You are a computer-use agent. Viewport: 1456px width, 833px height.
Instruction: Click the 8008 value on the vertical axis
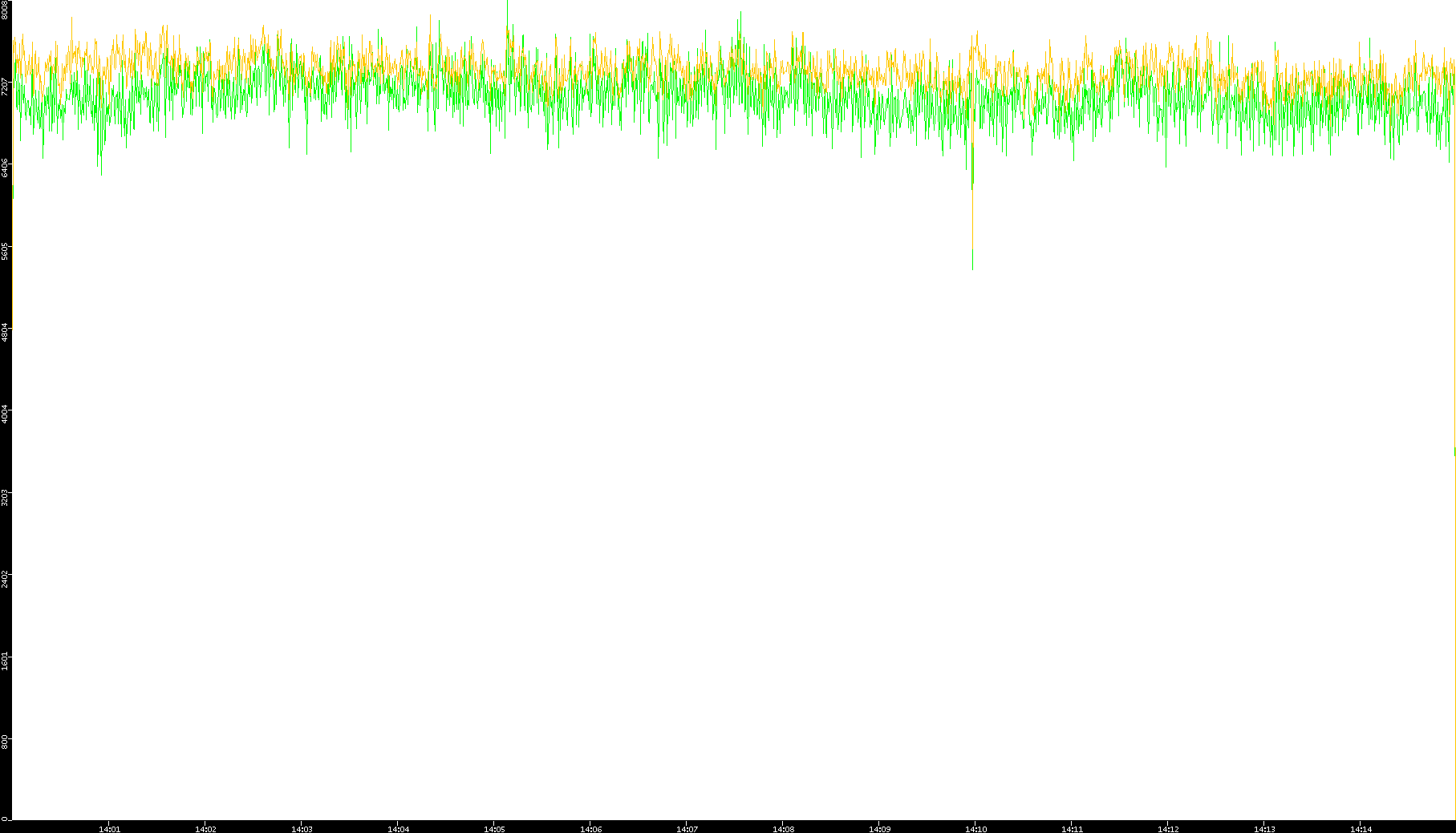[x=5, y=10]
